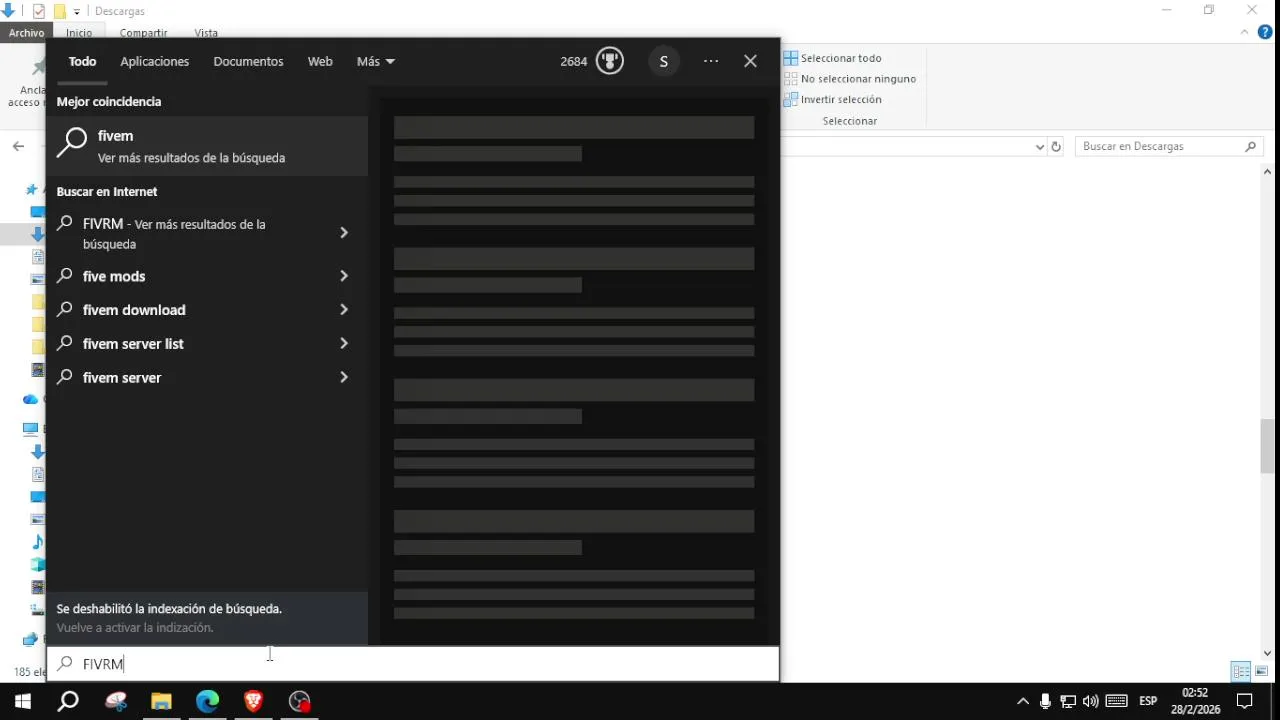Collapse the Explorer ribbon with chevron
The height and width of the screenshot is (720, 1280).
click(x=1245, y=33)
